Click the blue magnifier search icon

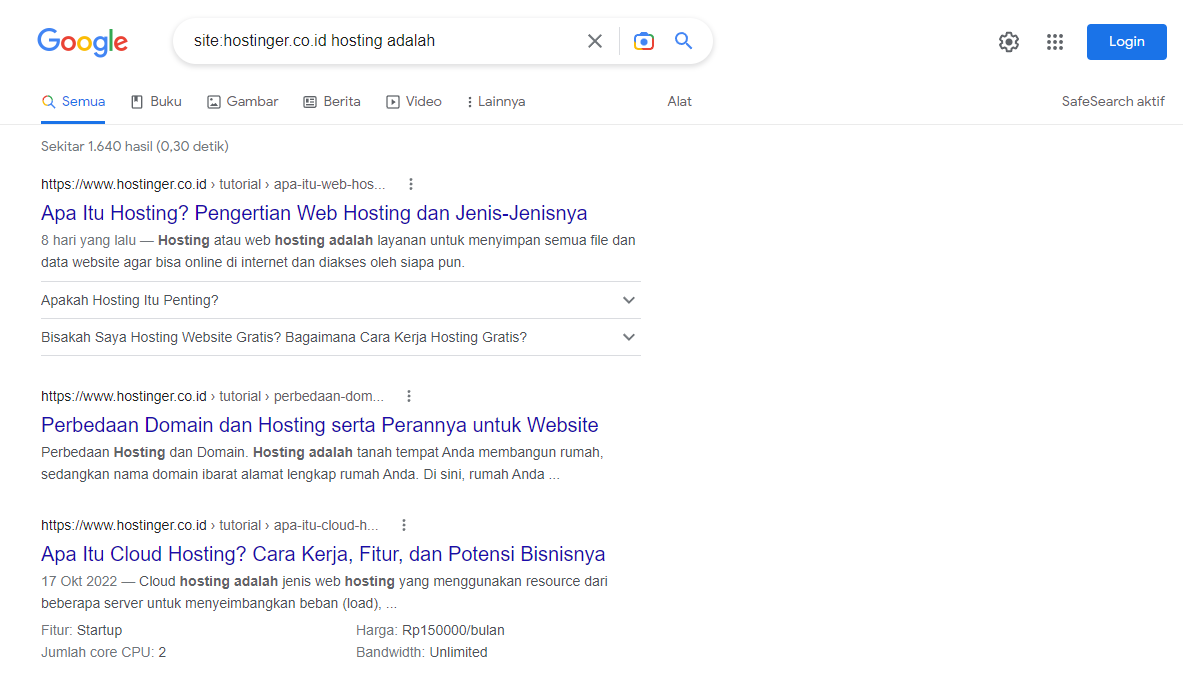pos(684,41)
